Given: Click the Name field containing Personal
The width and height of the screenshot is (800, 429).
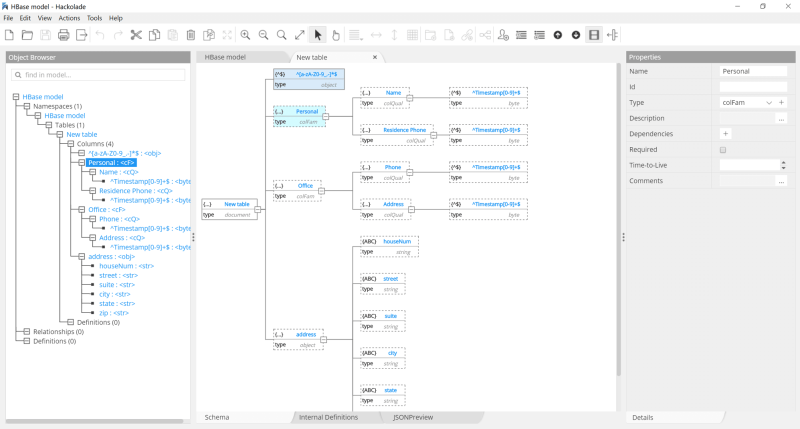Looking at the screenshot, I should coord(753,71).
